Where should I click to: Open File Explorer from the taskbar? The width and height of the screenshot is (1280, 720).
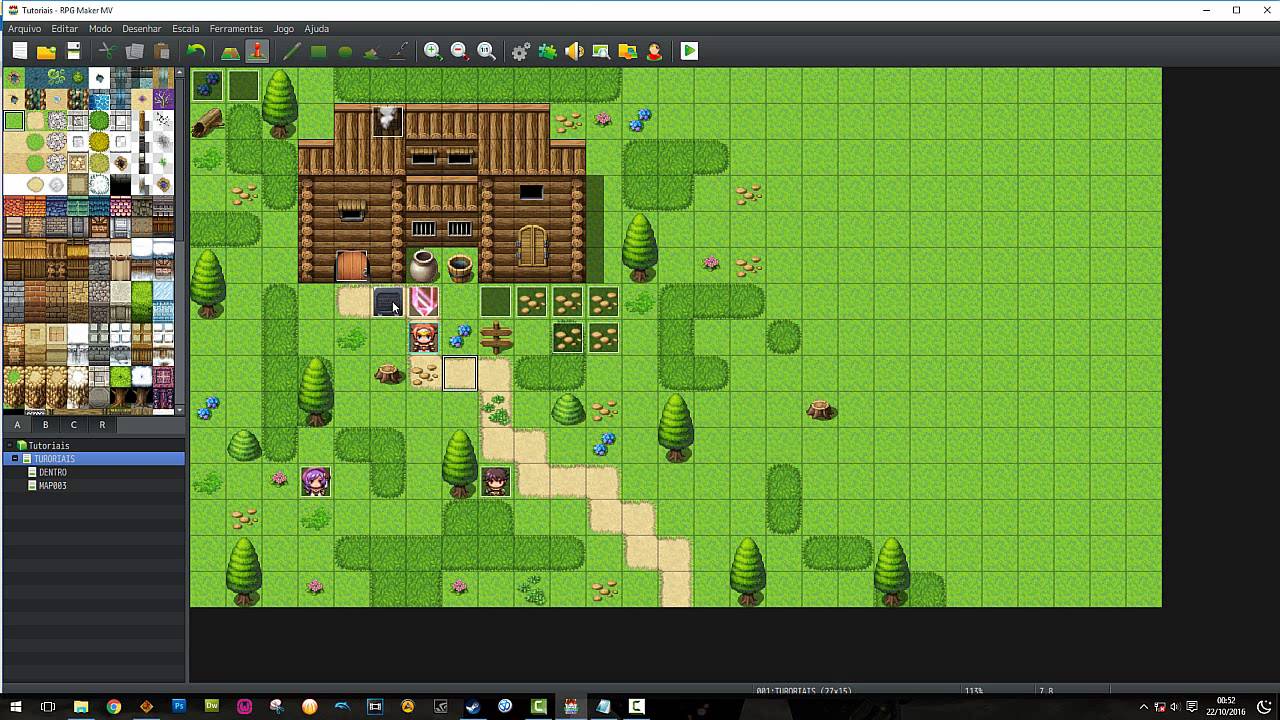pyautogui.click(x=81, y=706)
